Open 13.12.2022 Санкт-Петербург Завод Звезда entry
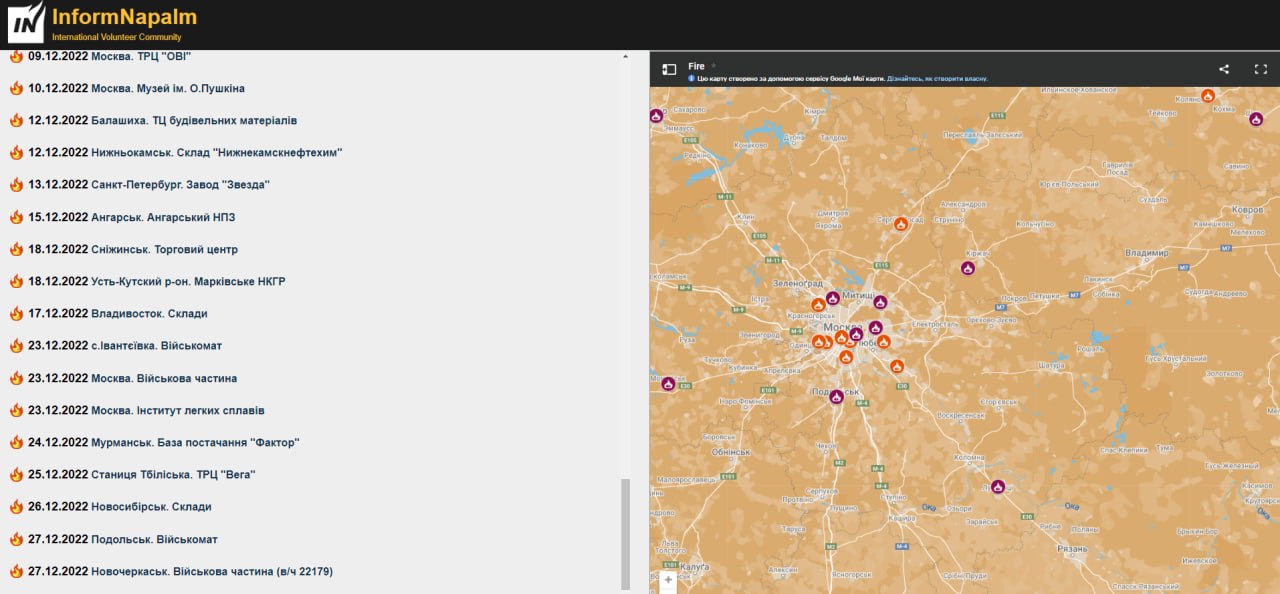 coord(180,185)
